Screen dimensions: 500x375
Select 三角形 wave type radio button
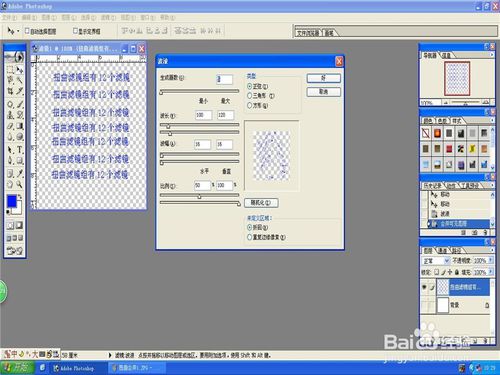[x=249, y=96]
